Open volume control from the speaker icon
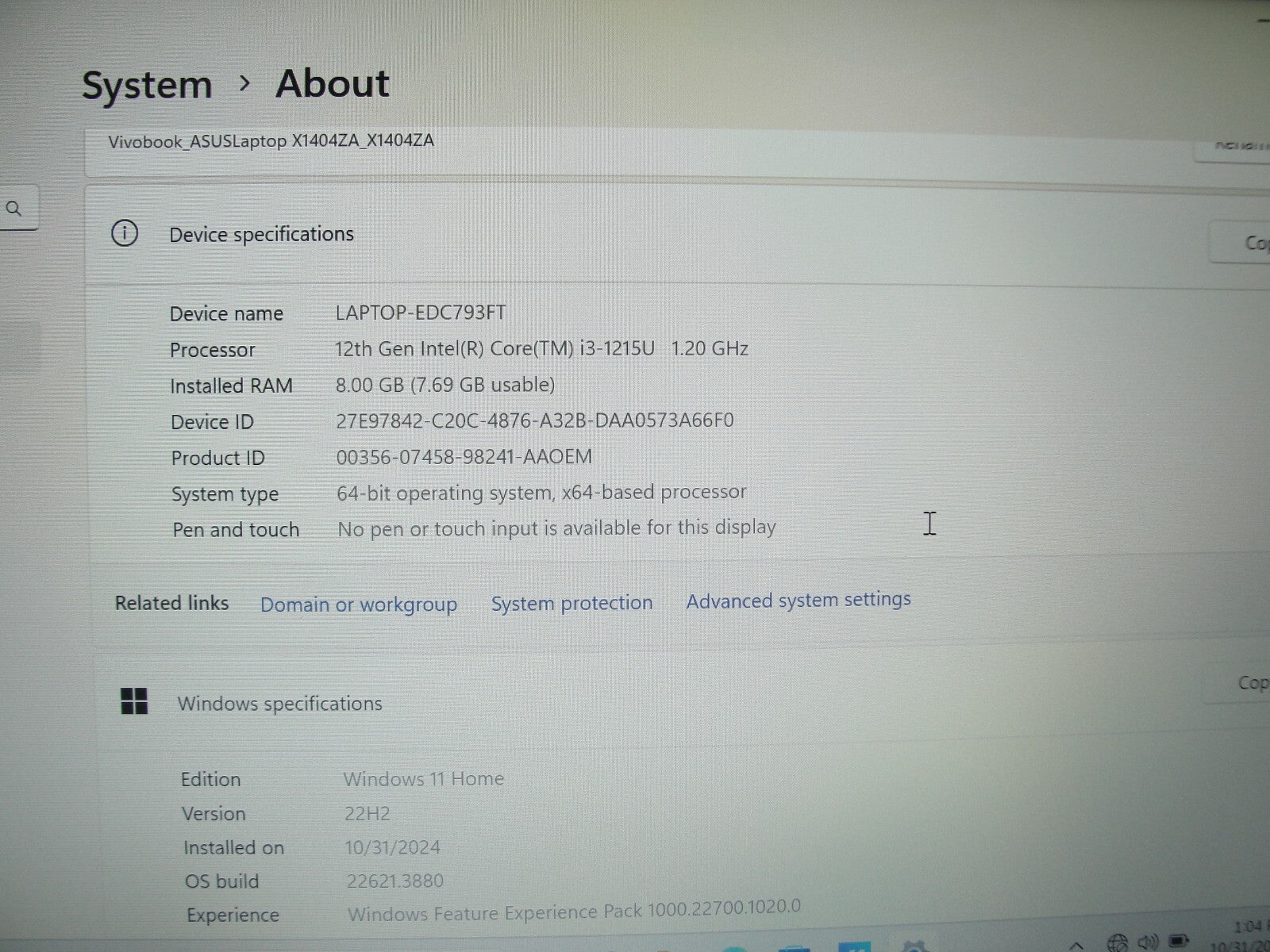 pos(1148,942)
